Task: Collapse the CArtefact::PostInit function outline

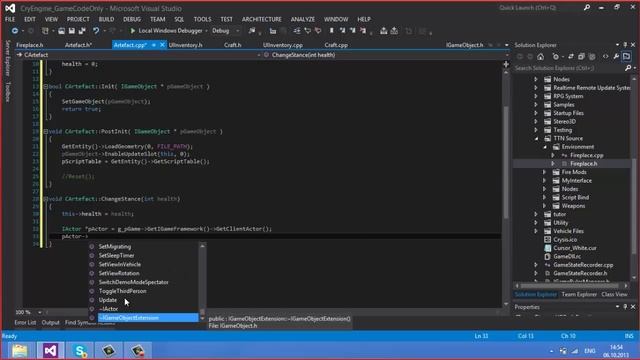Action: pyautogui.click(x=45, y=131)
